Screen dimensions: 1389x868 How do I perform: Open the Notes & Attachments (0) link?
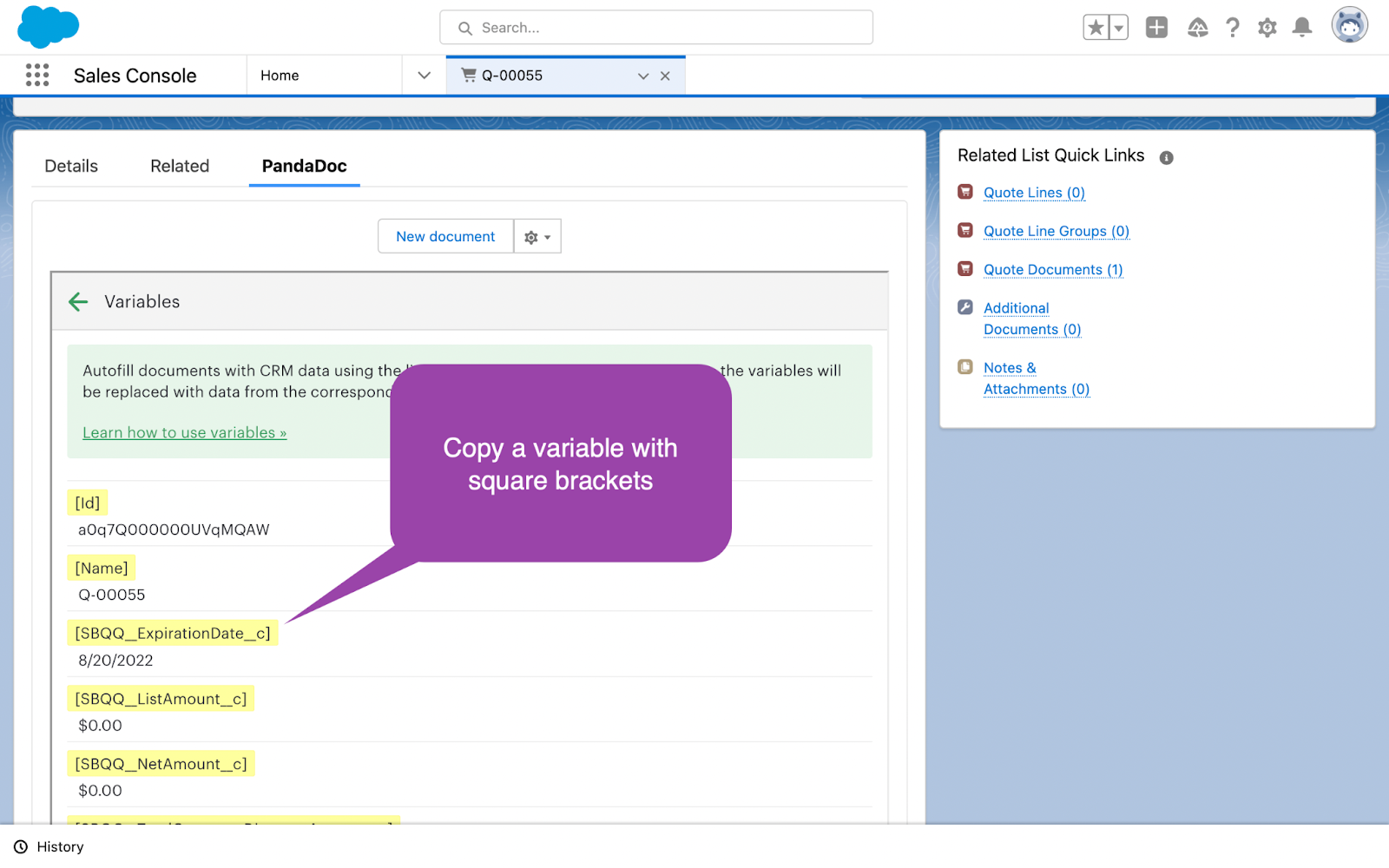coord(1037,378)
